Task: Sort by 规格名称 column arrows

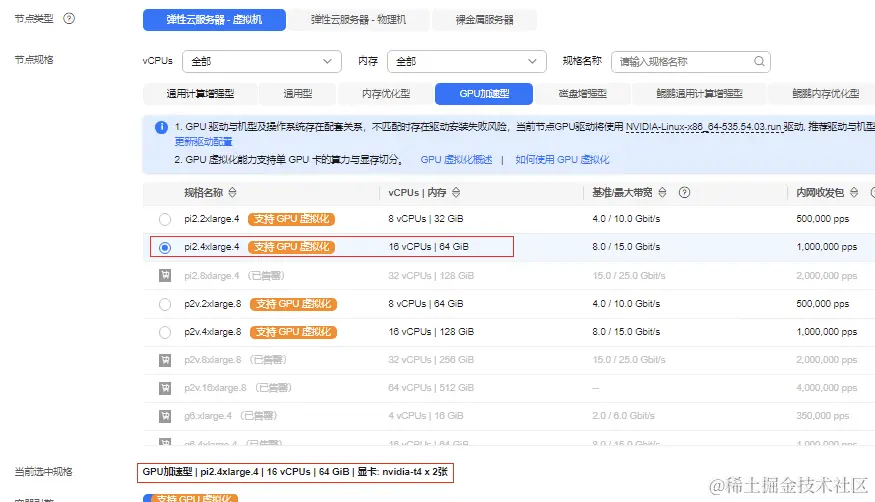Action: (x=232, y=192)
